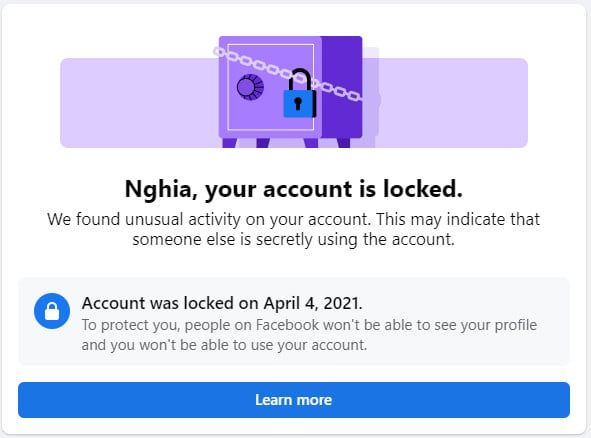This screenshot has height=438, width=591.
Task: Click the combination dial on the safe
Action: tap(250, 87)
